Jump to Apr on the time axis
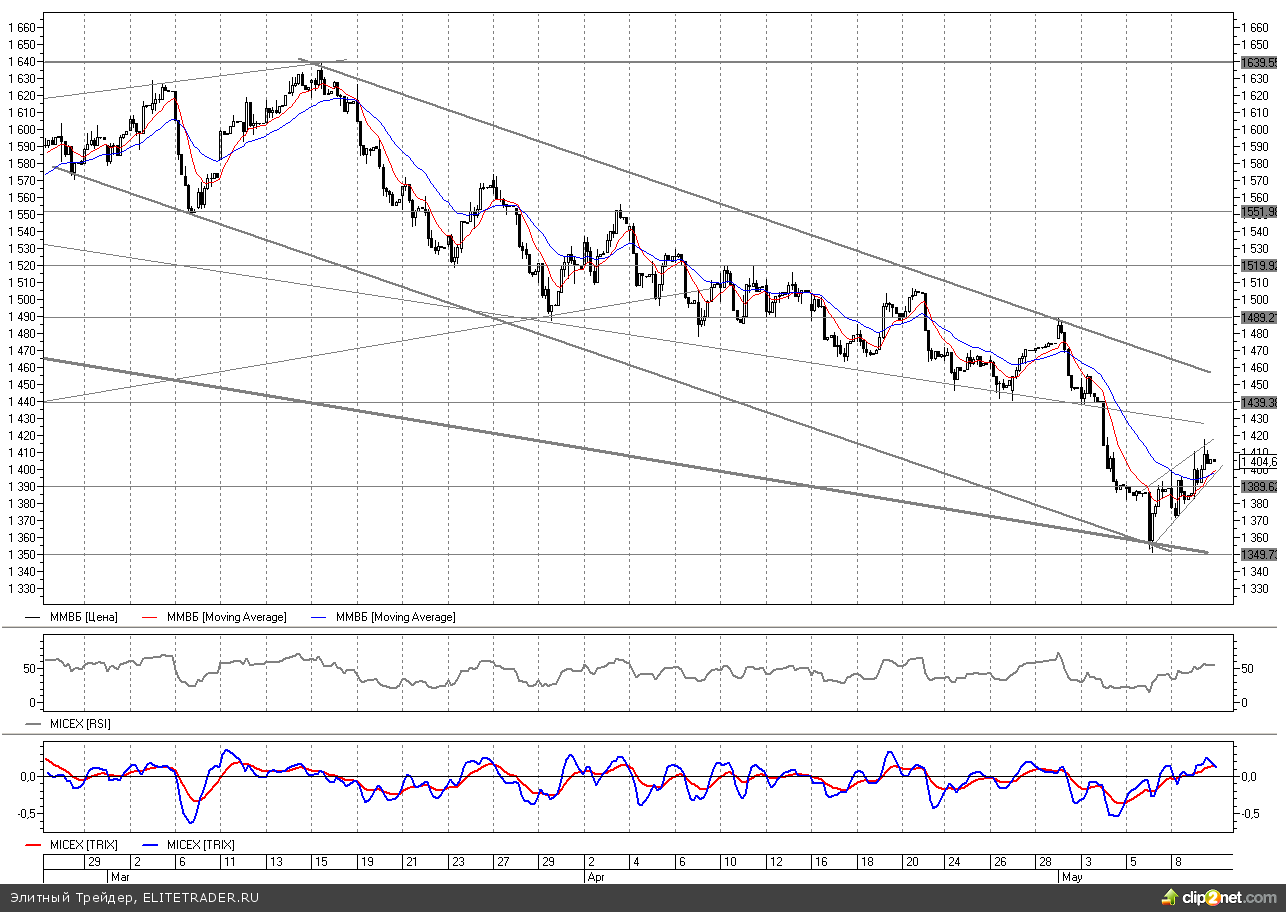The width and height of the screenshot is (1286, 912). (596, 875)
